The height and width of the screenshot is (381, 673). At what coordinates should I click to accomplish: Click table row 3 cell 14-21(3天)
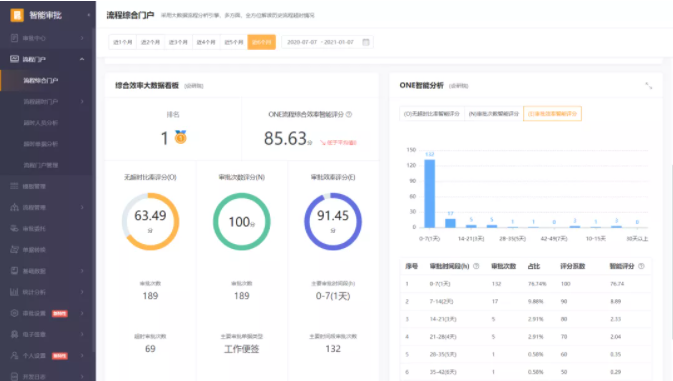[x=443, y=319]
